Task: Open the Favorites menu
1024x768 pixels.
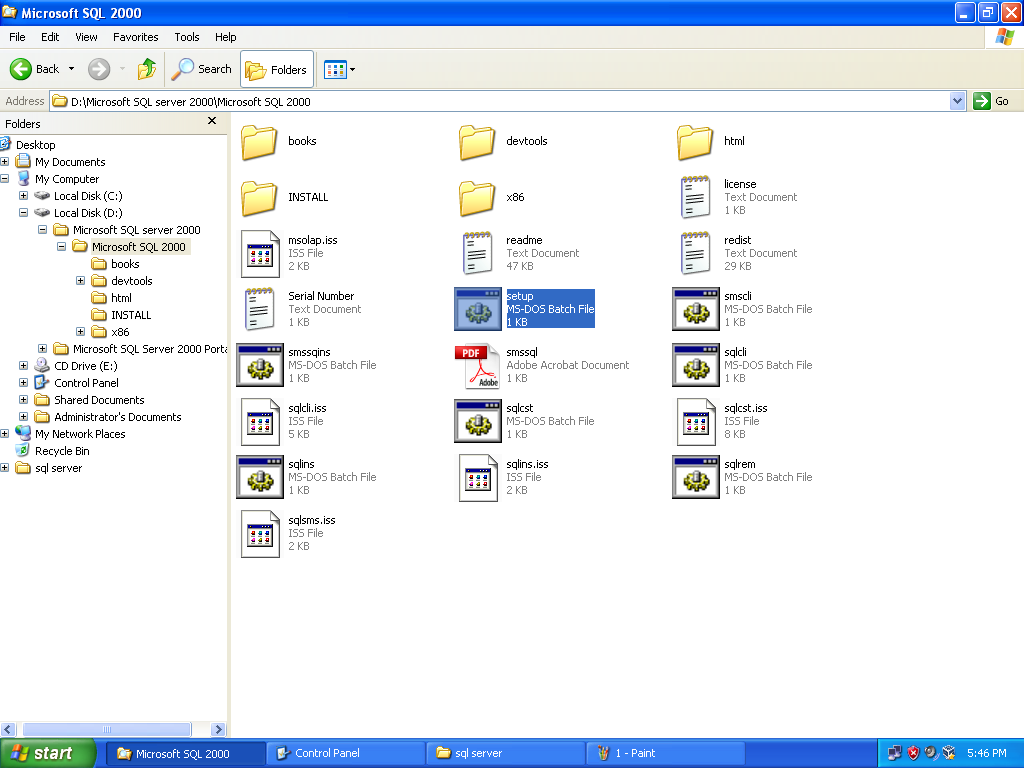Action: click(136, 37)
